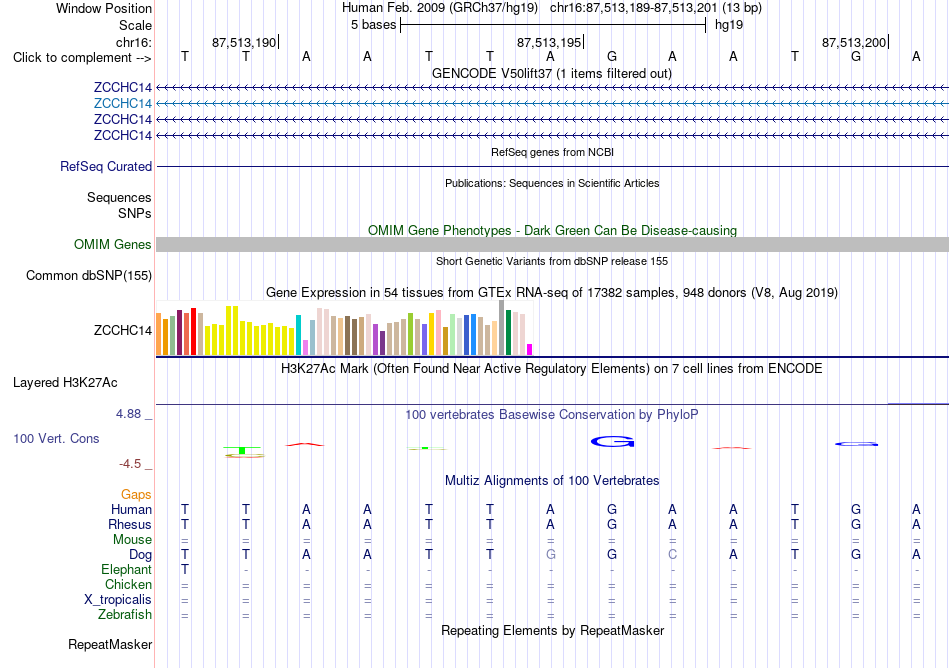Click the faded G in Dog row

click(551, 554)
